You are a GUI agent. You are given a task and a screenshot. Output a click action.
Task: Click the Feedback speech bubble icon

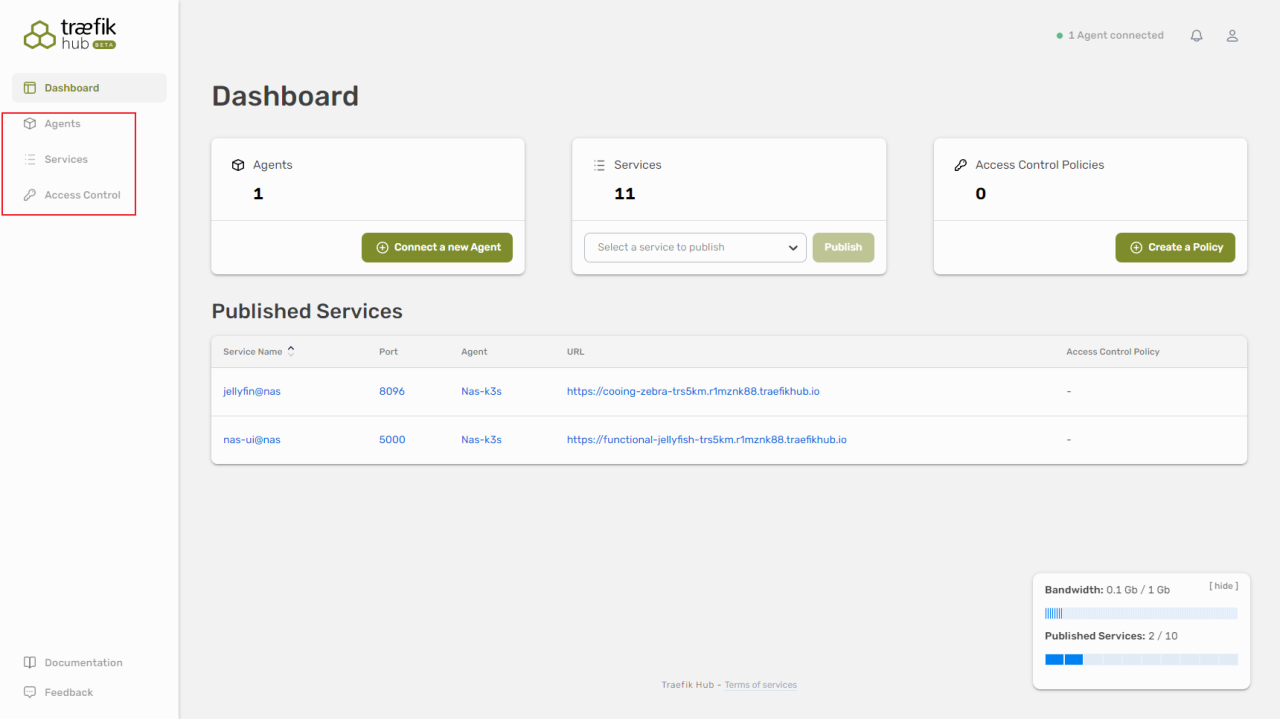click(x=30, y=692)
